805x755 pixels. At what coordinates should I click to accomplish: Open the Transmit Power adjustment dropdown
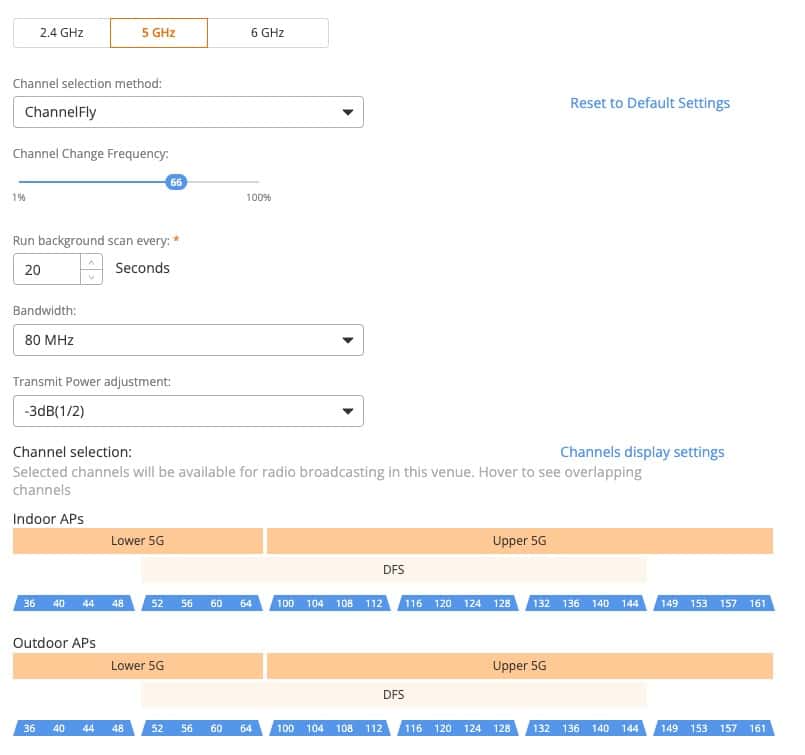(x=188, y=411)
